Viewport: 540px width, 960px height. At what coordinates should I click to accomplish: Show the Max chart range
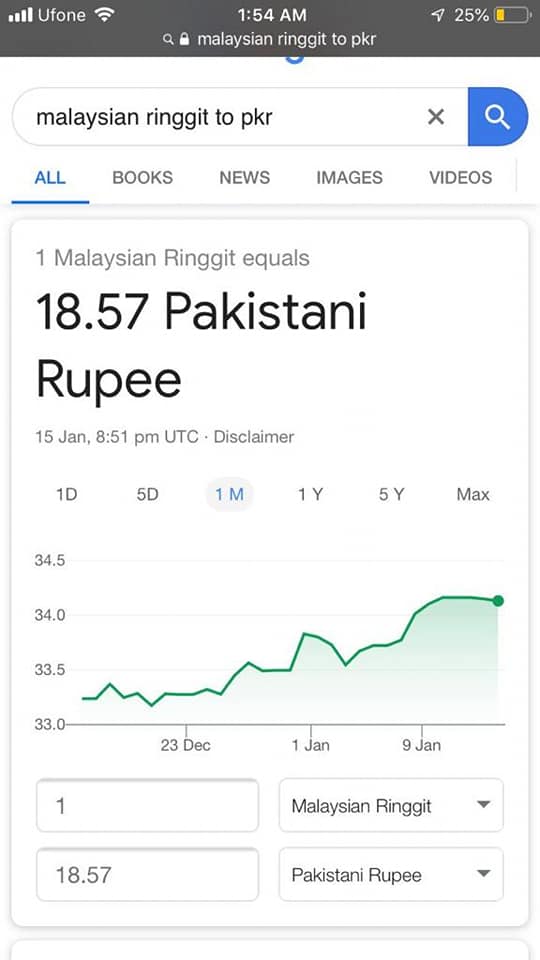(473, 495)
